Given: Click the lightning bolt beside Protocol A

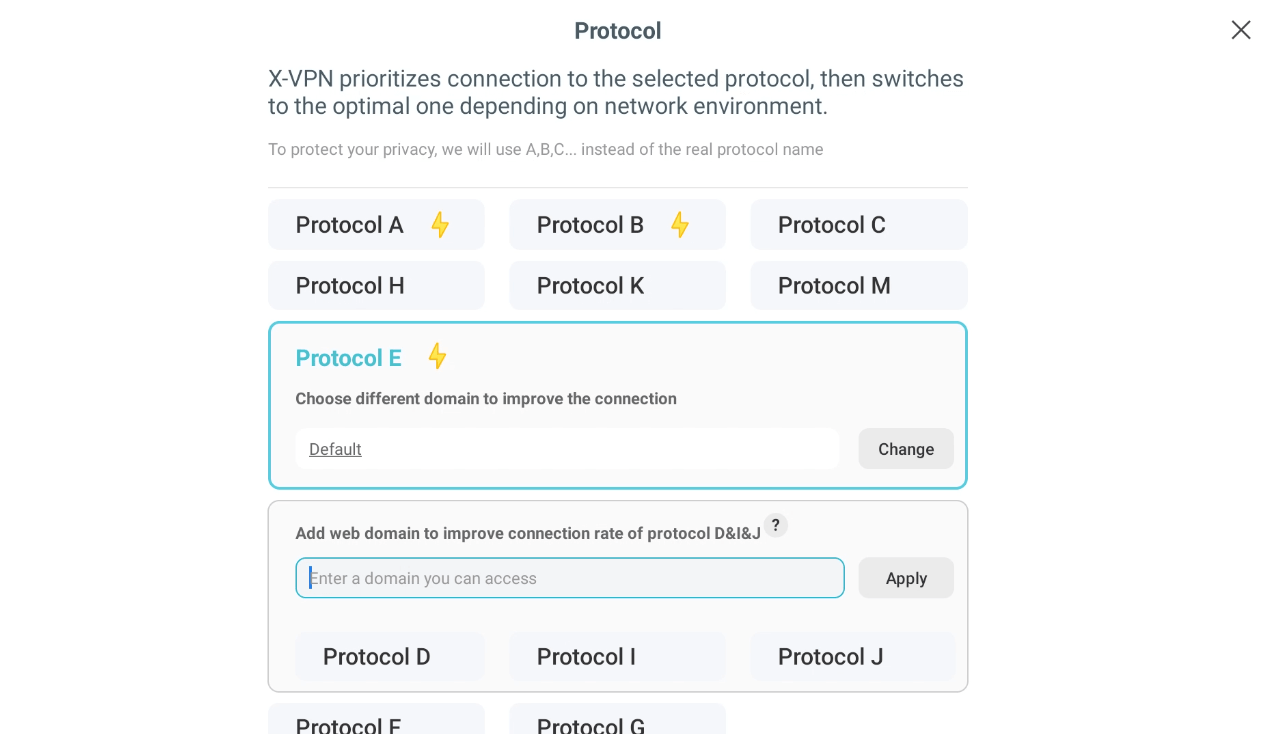Looking at the screenshot, I should (440, 225).
